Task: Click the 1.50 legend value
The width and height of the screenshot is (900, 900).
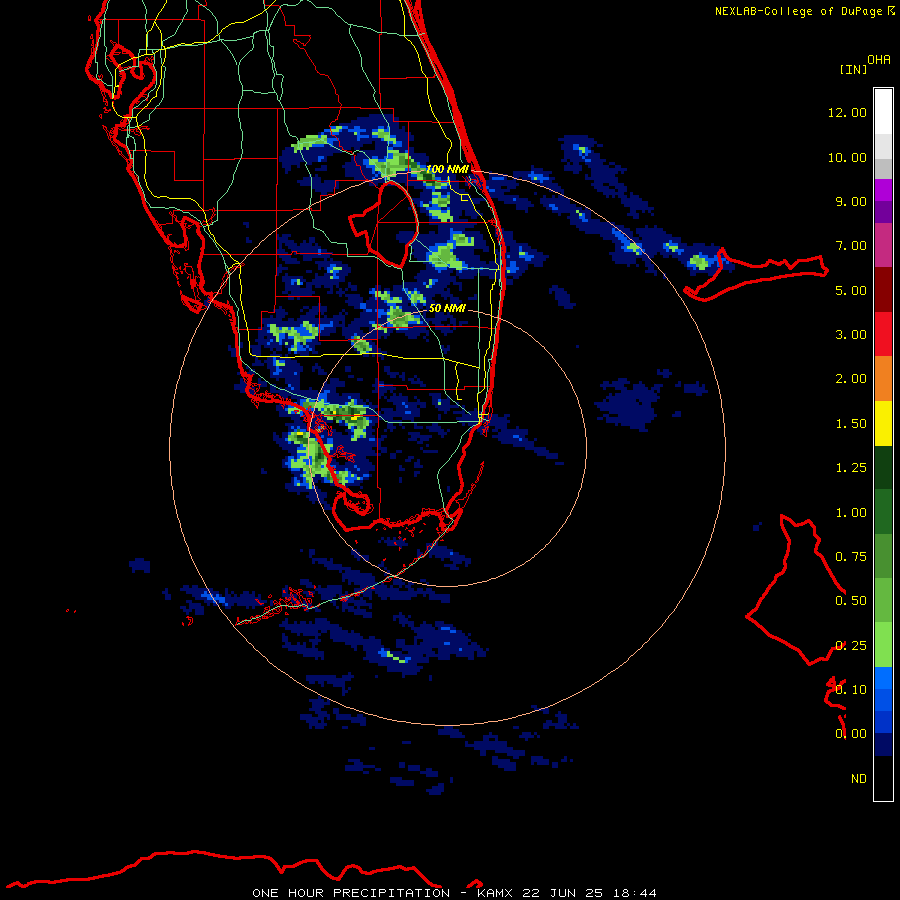Action: (851, 424)
